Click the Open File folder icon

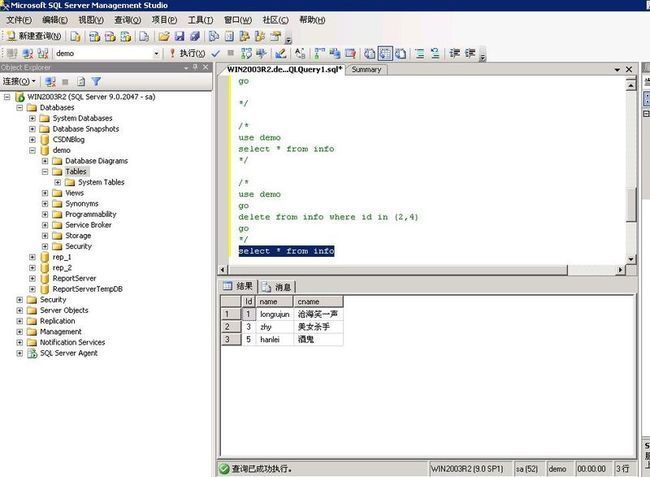pos(164,36)
